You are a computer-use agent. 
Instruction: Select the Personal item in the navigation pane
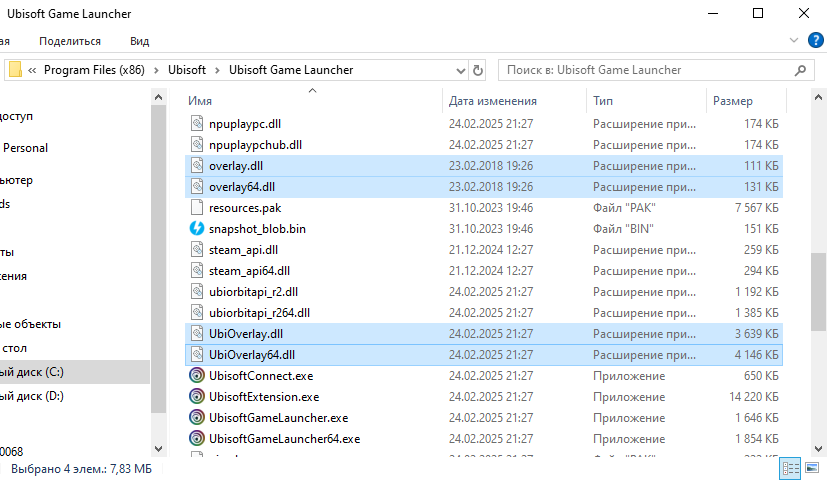coord(25,148)
